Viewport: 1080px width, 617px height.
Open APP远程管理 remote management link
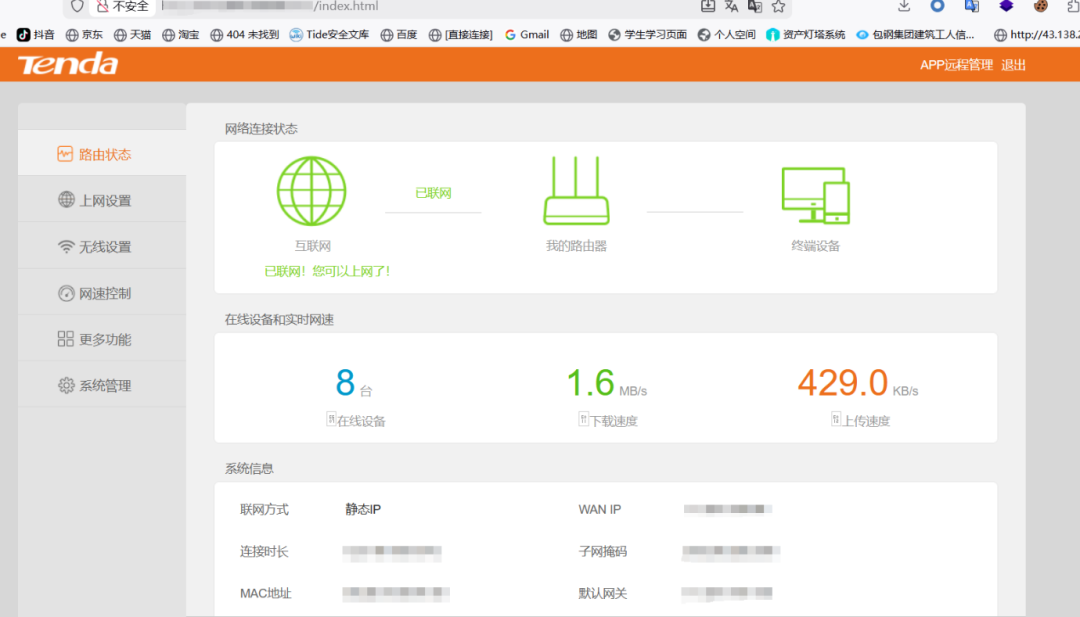(x=956, y=65)
